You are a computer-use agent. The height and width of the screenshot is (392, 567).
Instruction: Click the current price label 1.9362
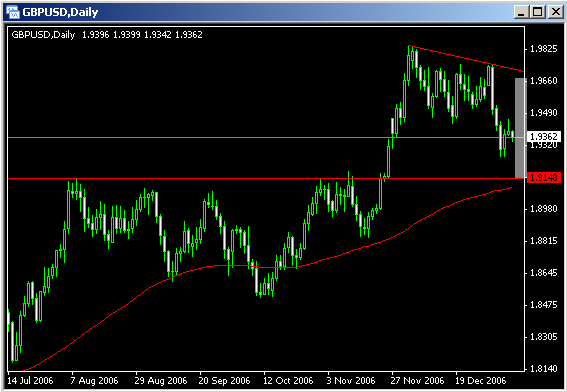click(543, 136)
